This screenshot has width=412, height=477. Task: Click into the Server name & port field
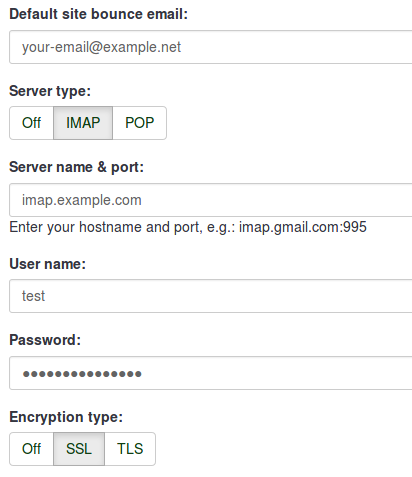coord(211,200)
